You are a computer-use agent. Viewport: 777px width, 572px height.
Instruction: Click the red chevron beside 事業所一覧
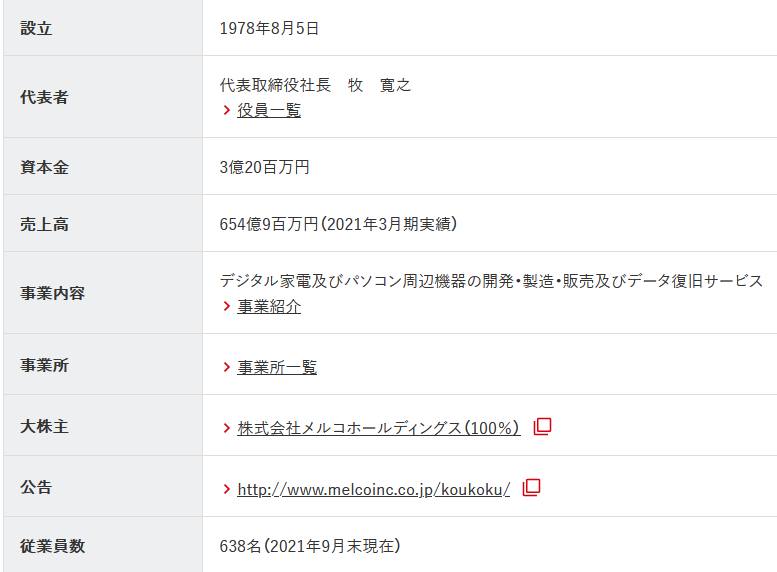click(x=227, y=368)
